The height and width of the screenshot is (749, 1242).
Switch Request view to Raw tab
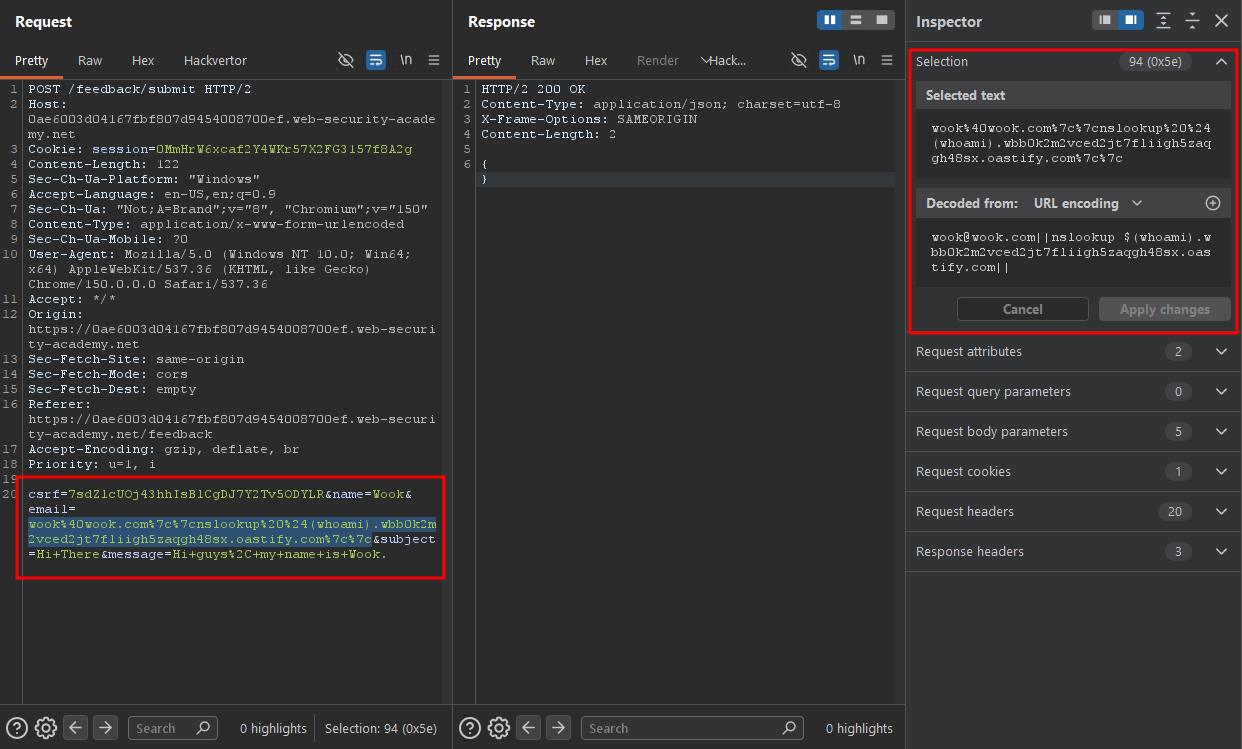90,61
